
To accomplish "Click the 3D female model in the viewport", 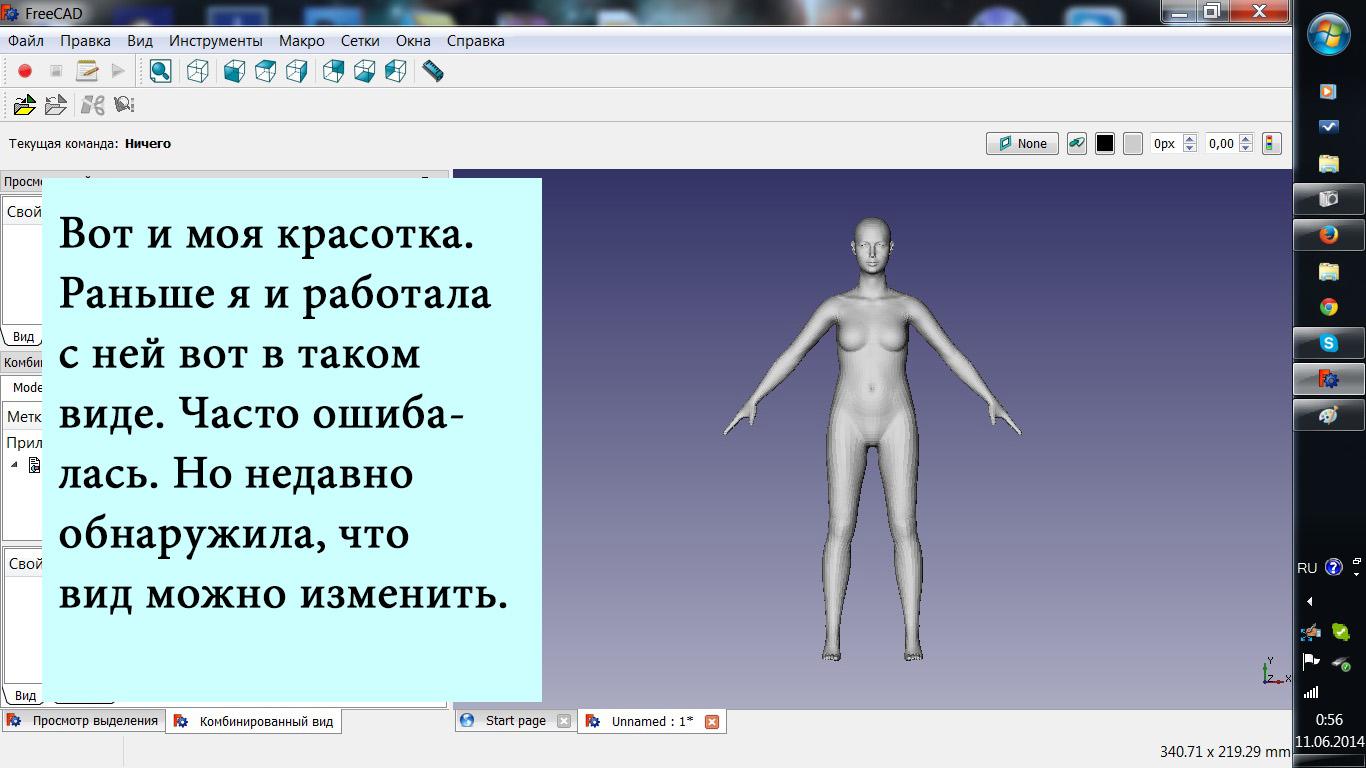I will (872, 439).
